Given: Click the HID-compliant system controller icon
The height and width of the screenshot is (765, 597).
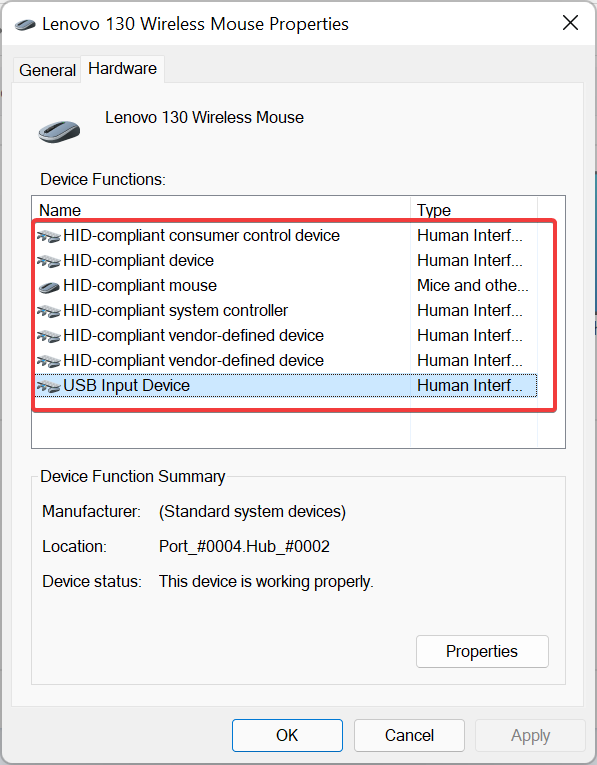Looking at the screenshot, I should tap(48, 311).
